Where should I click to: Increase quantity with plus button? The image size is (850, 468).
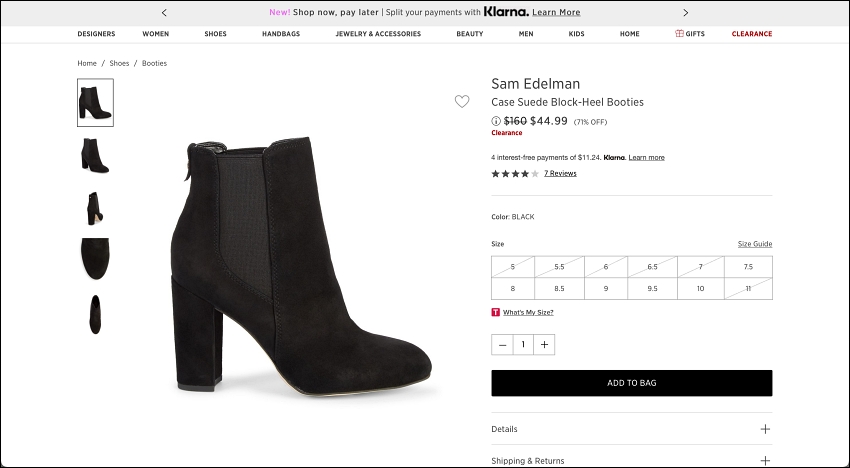tap(544, 344)
